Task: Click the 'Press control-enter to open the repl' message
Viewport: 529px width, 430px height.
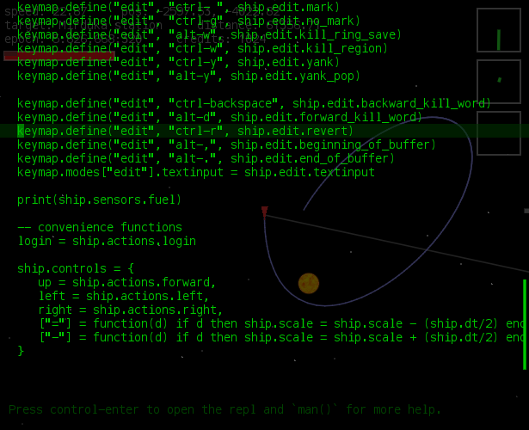Action: (x=225, y=410)
